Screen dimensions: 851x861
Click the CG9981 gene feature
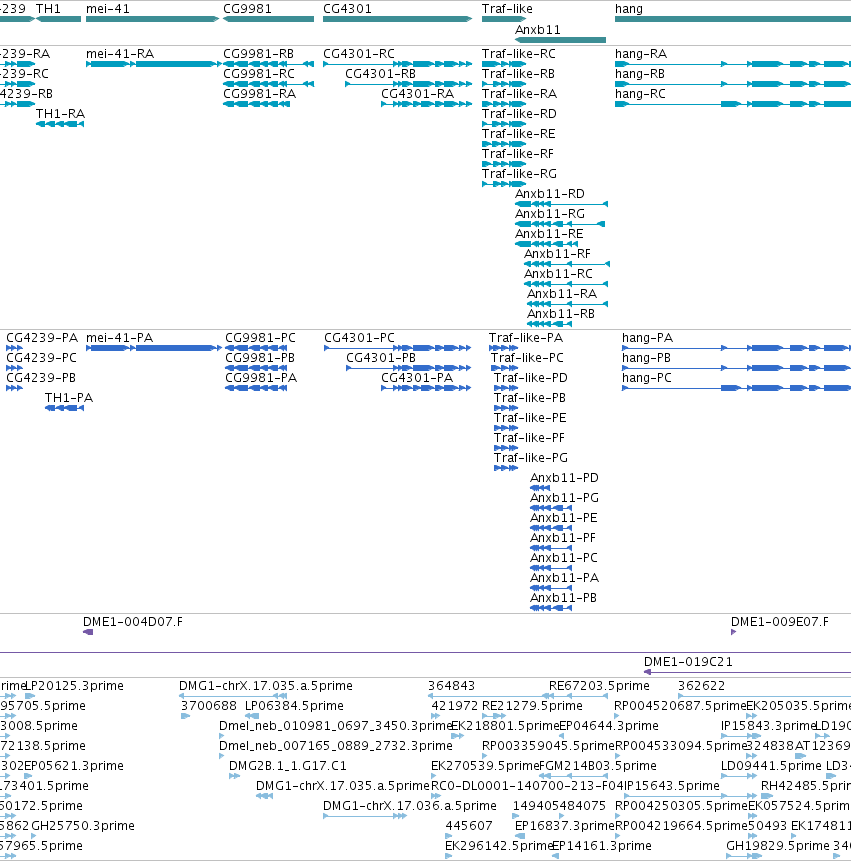click(x=268, y=19)
